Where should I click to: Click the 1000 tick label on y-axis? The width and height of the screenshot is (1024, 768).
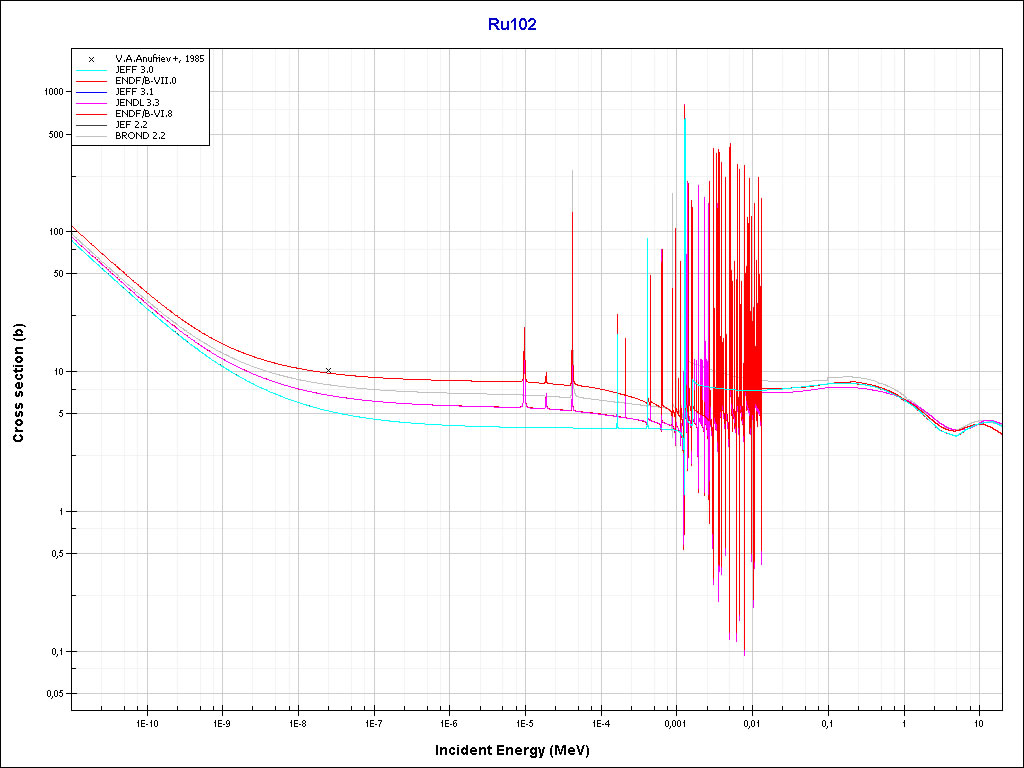tap(50, 92)
